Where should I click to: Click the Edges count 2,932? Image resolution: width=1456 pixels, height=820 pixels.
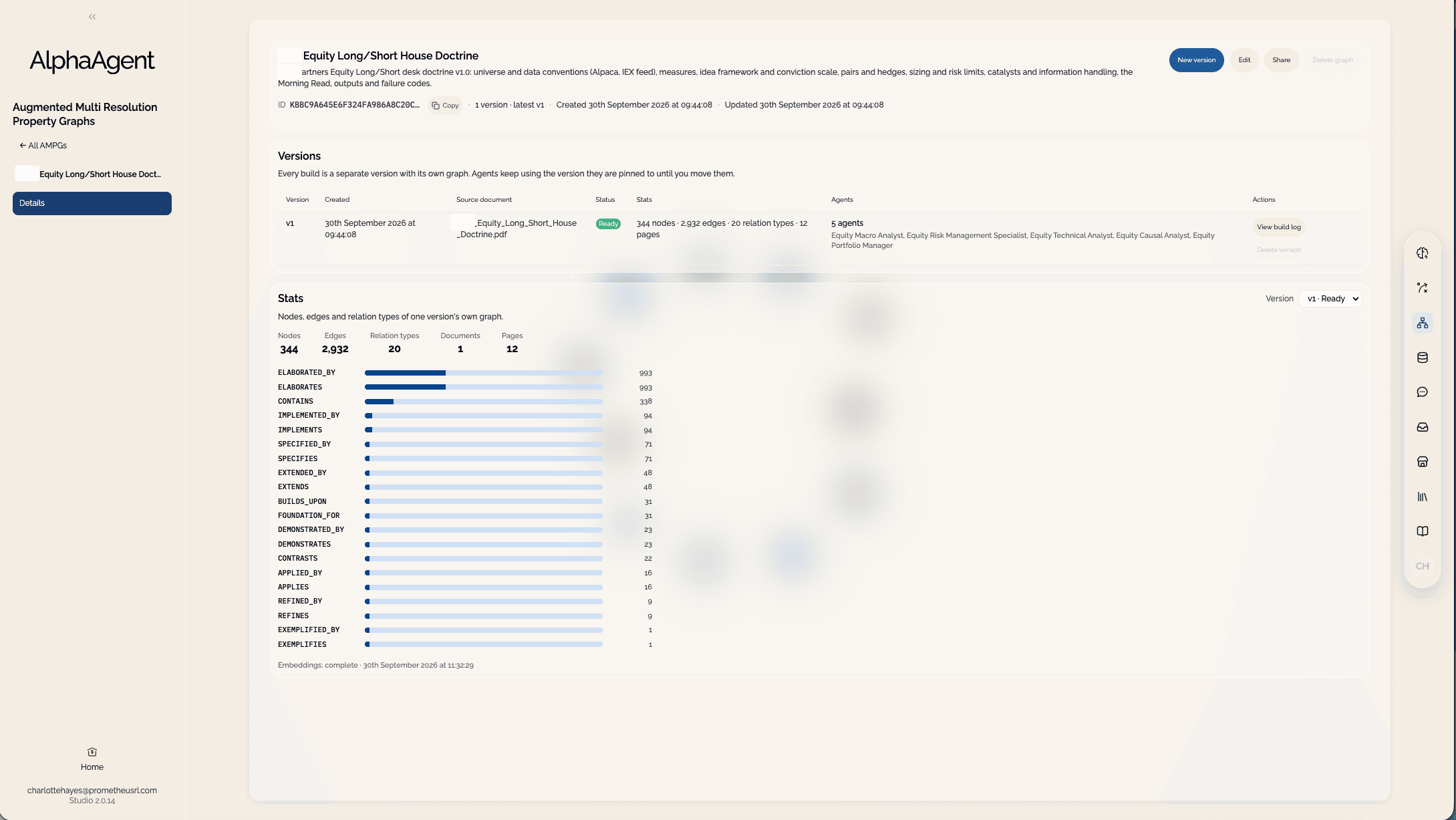point(335,350)
